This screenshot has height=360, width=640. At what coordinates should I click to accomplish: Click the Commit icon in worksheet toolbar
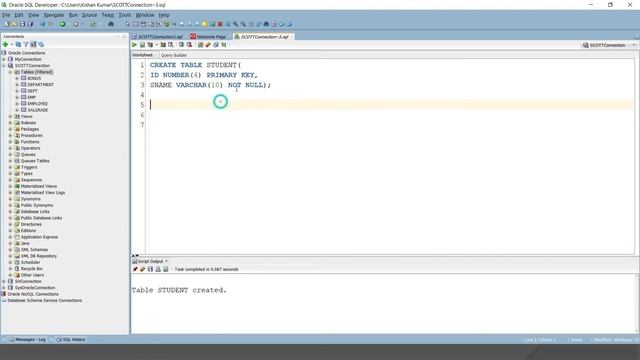point(182,45)
